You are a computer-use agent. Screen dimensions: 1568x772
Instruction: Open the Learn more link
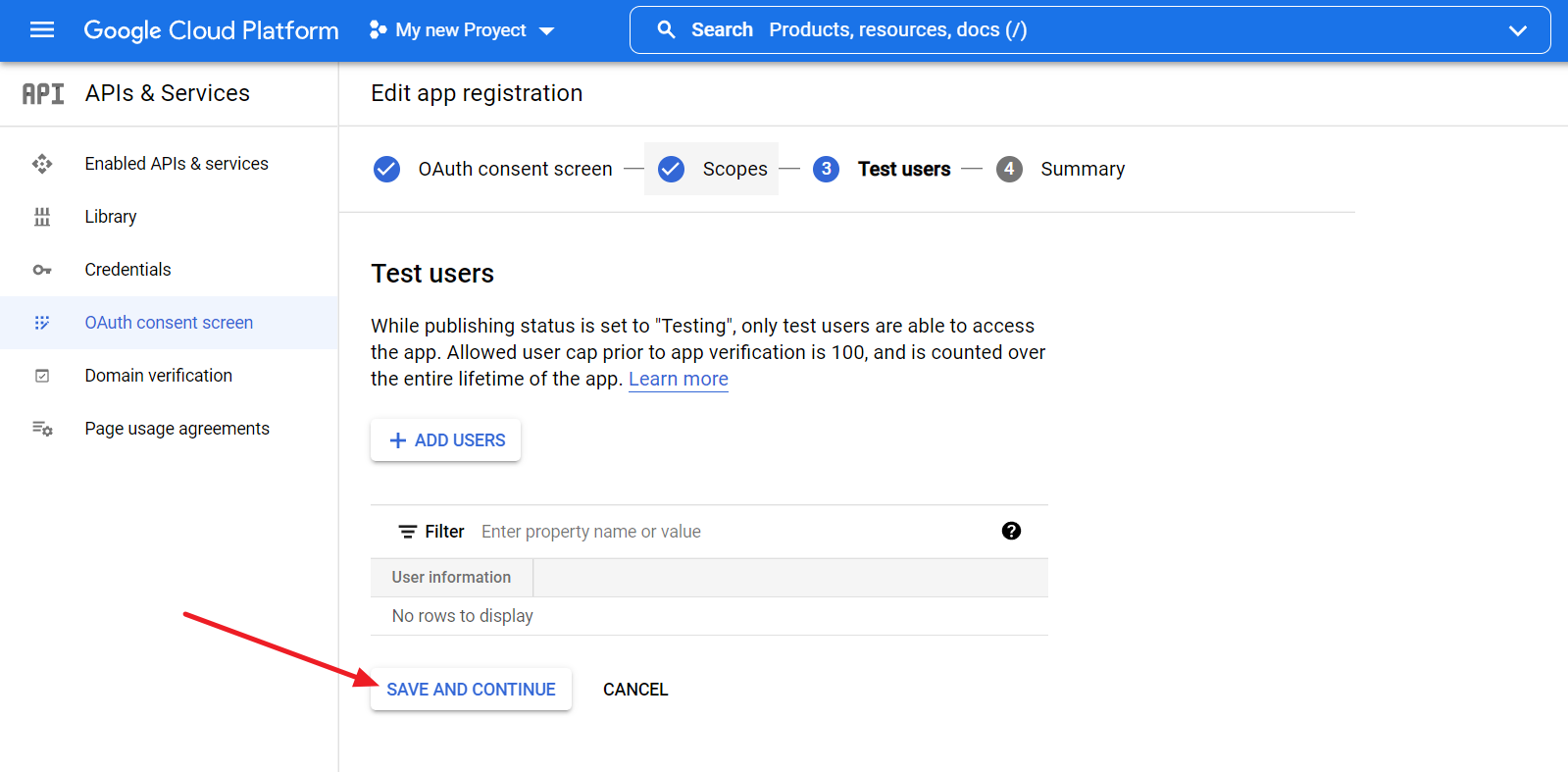(679, 379)
